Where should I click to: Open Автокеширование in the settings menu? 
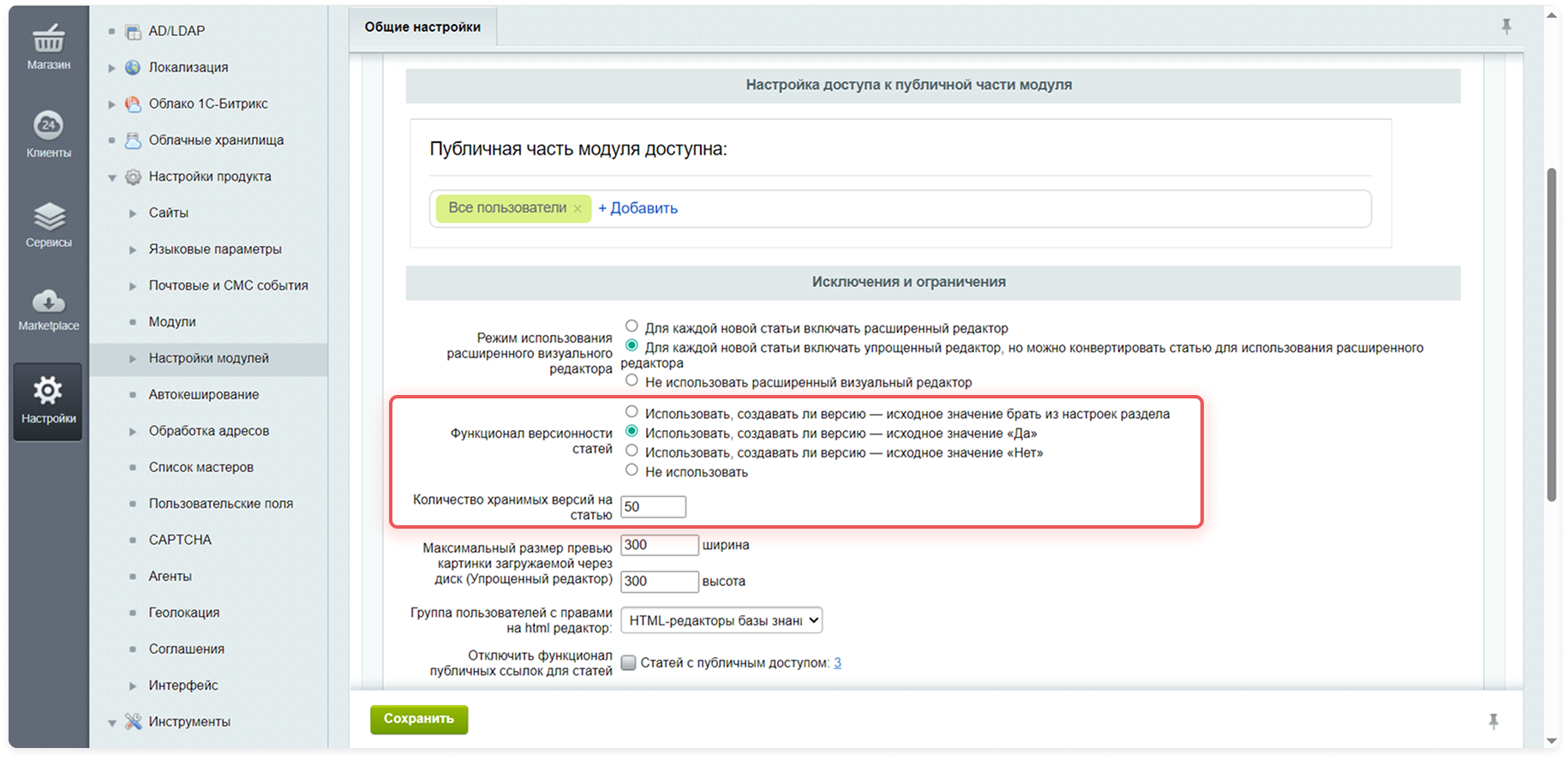click(x=203, y=394)
